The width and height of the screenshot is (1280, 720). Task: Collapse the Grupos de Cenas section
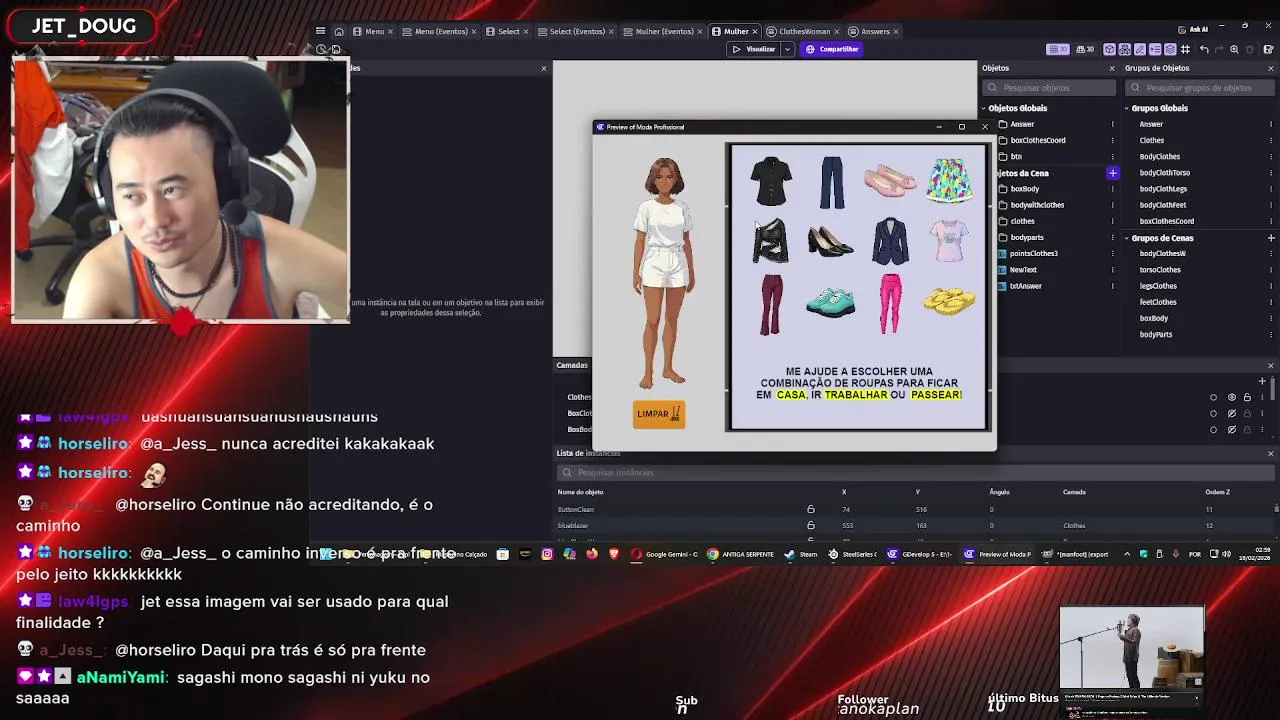(1127, 238)
